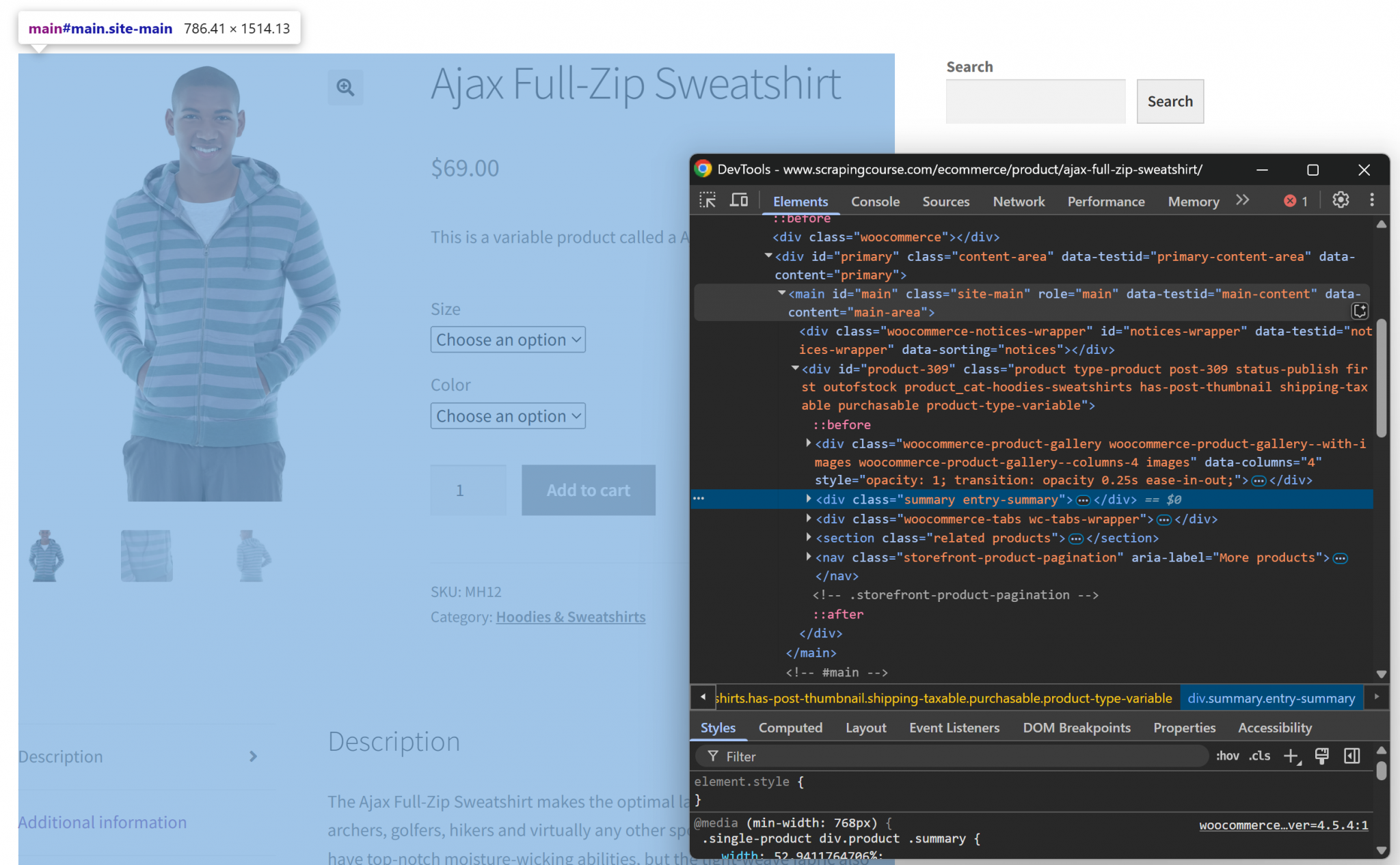Toggle element state with :hov
Viewport: 1400px width, 865px height.
(x=1227, y=756)
